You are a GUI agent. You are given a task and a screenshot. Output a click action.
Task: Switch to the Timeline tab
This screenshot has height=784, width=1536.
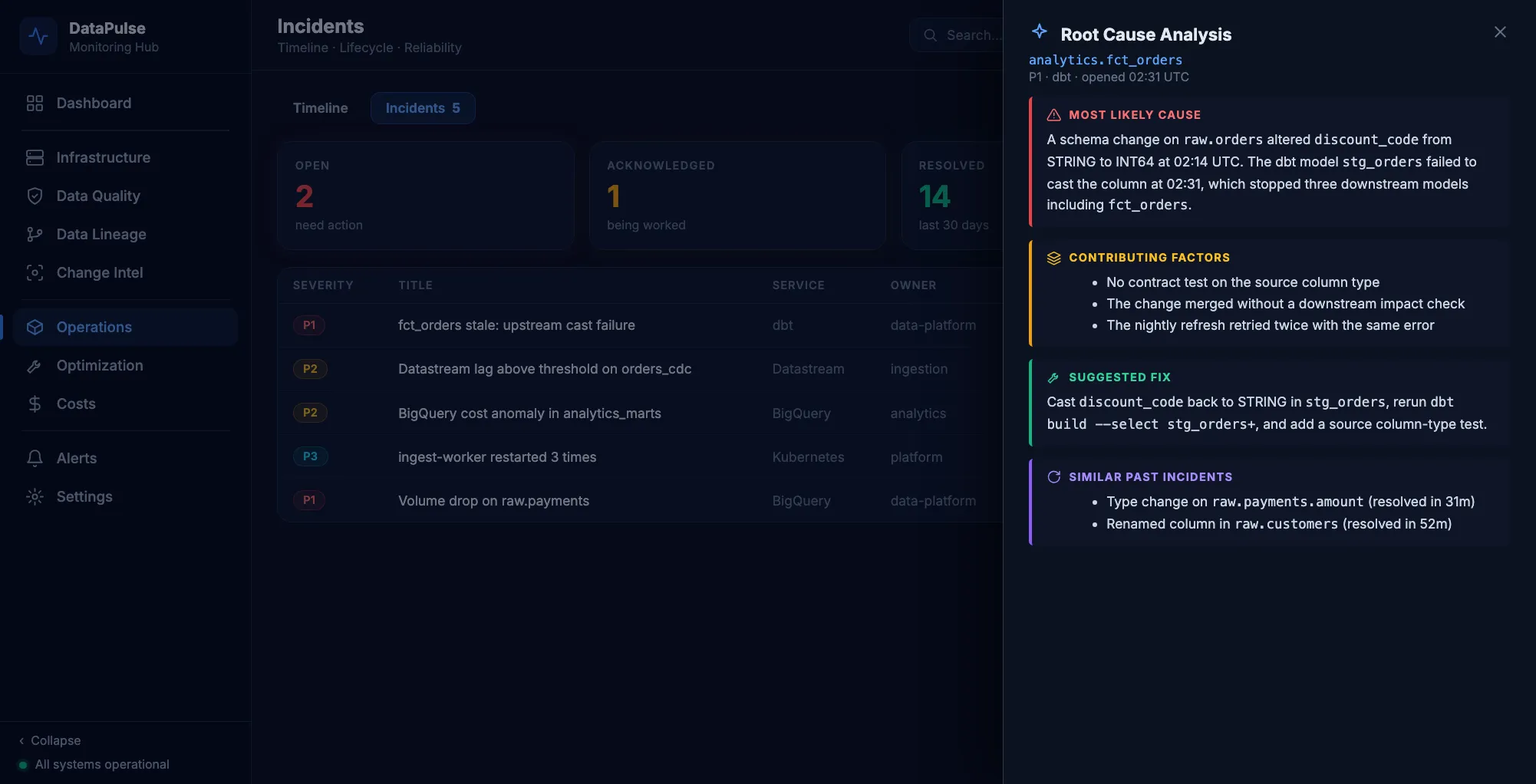[320, 108]
